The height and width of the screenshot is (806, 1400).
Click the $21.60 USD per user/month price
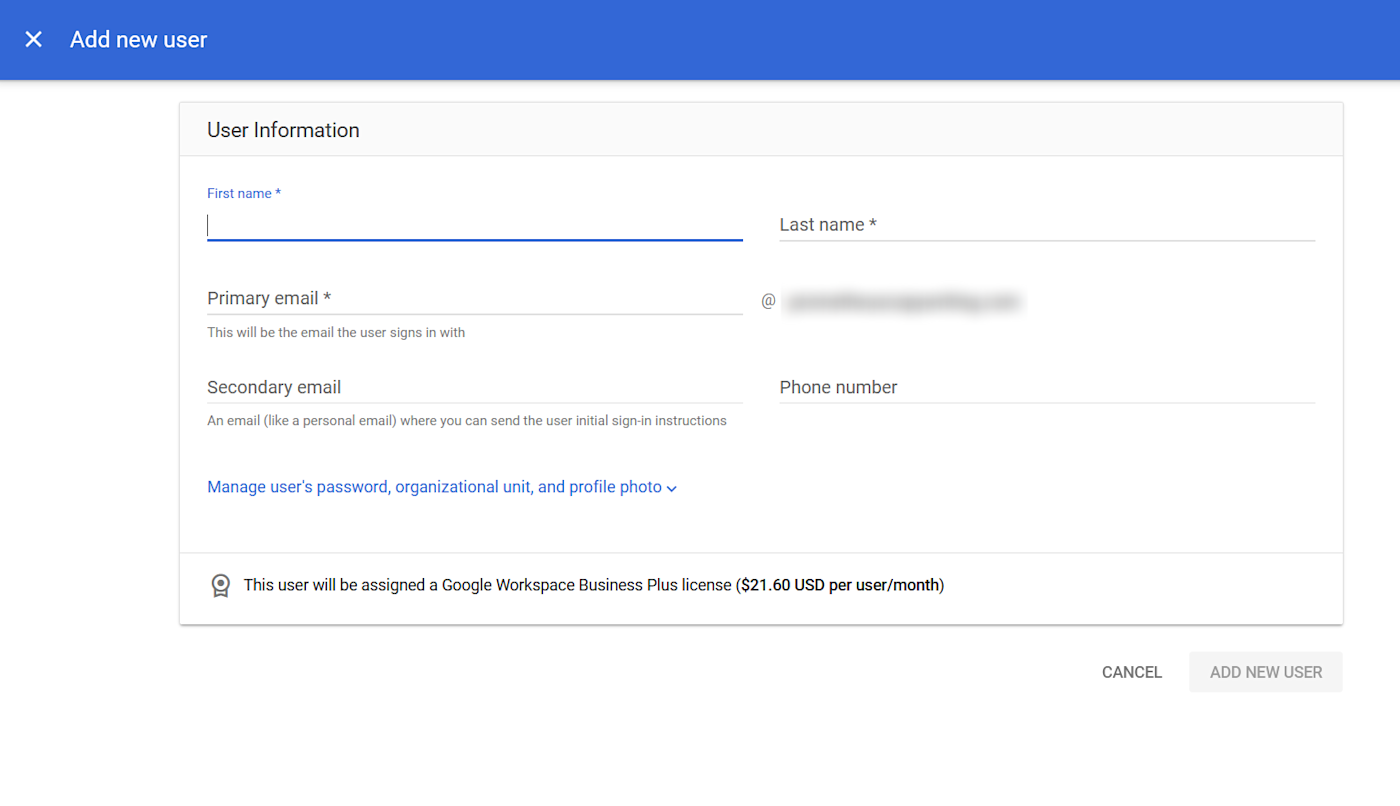click(840, 585)
